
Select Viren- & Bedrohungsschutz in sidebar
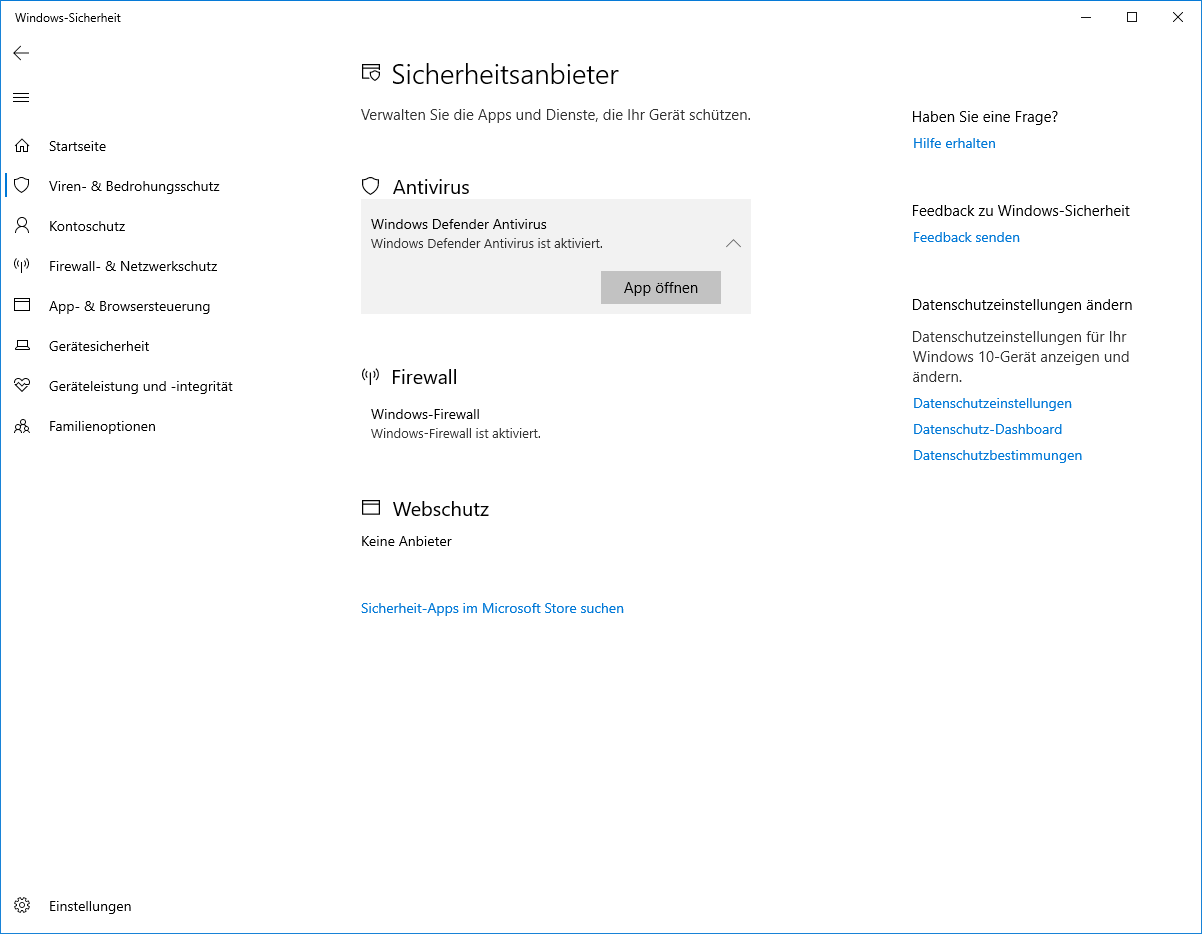pyautogui.click(x=134, y=186)
